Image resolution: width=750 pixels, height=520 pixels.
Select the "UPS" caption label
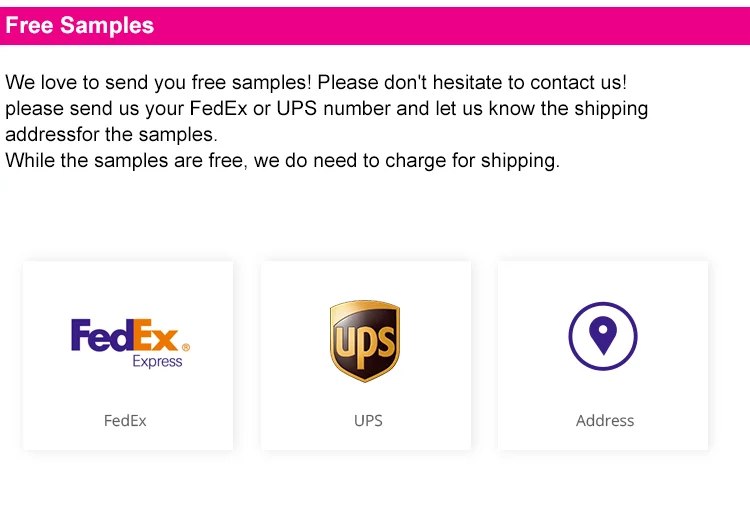click(x=368, y=421)
